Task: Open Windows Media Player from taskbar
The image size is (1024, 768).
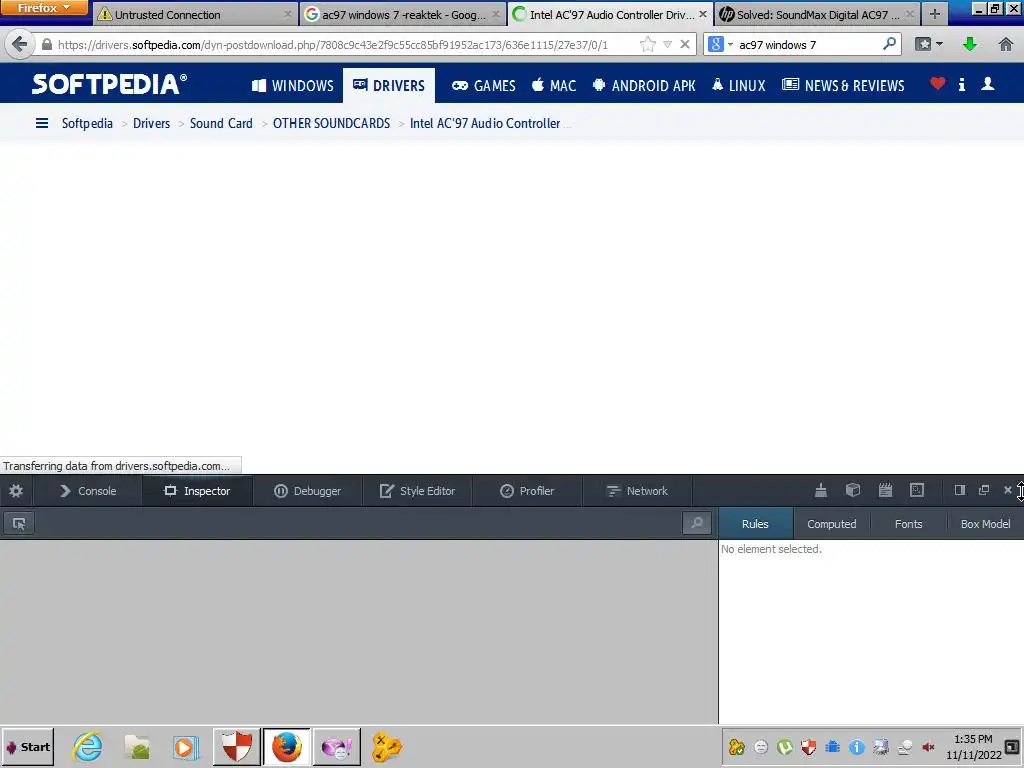Action: click(x=186, y=747)
